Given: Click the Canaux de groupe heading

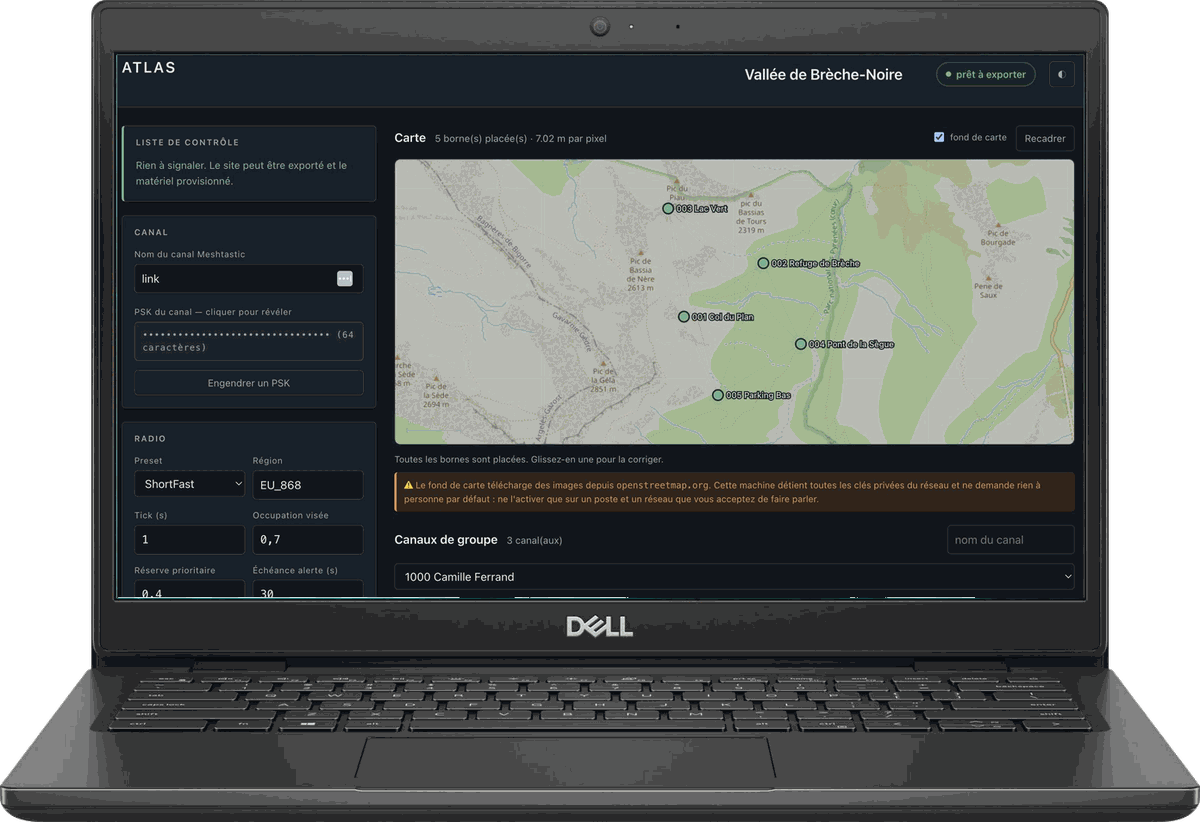Looking at the screenshot, I should click(446, 540).
